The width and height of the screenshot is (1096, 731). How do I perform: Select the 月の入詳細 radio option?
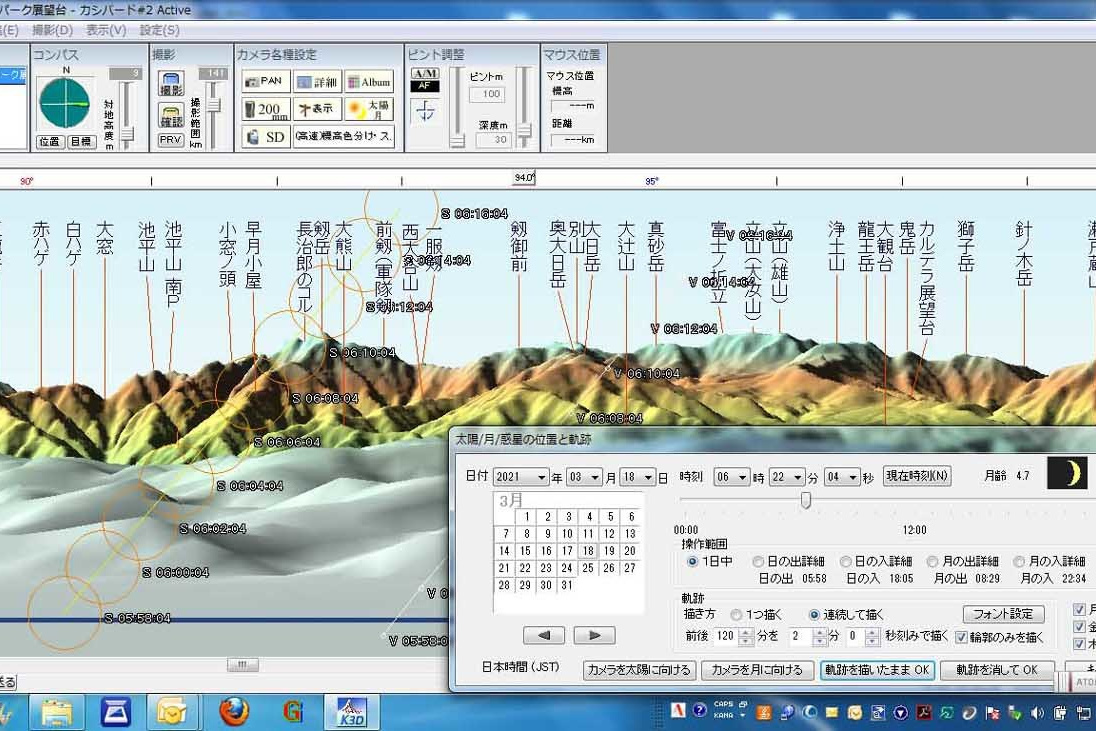(x=1019, y=561)
